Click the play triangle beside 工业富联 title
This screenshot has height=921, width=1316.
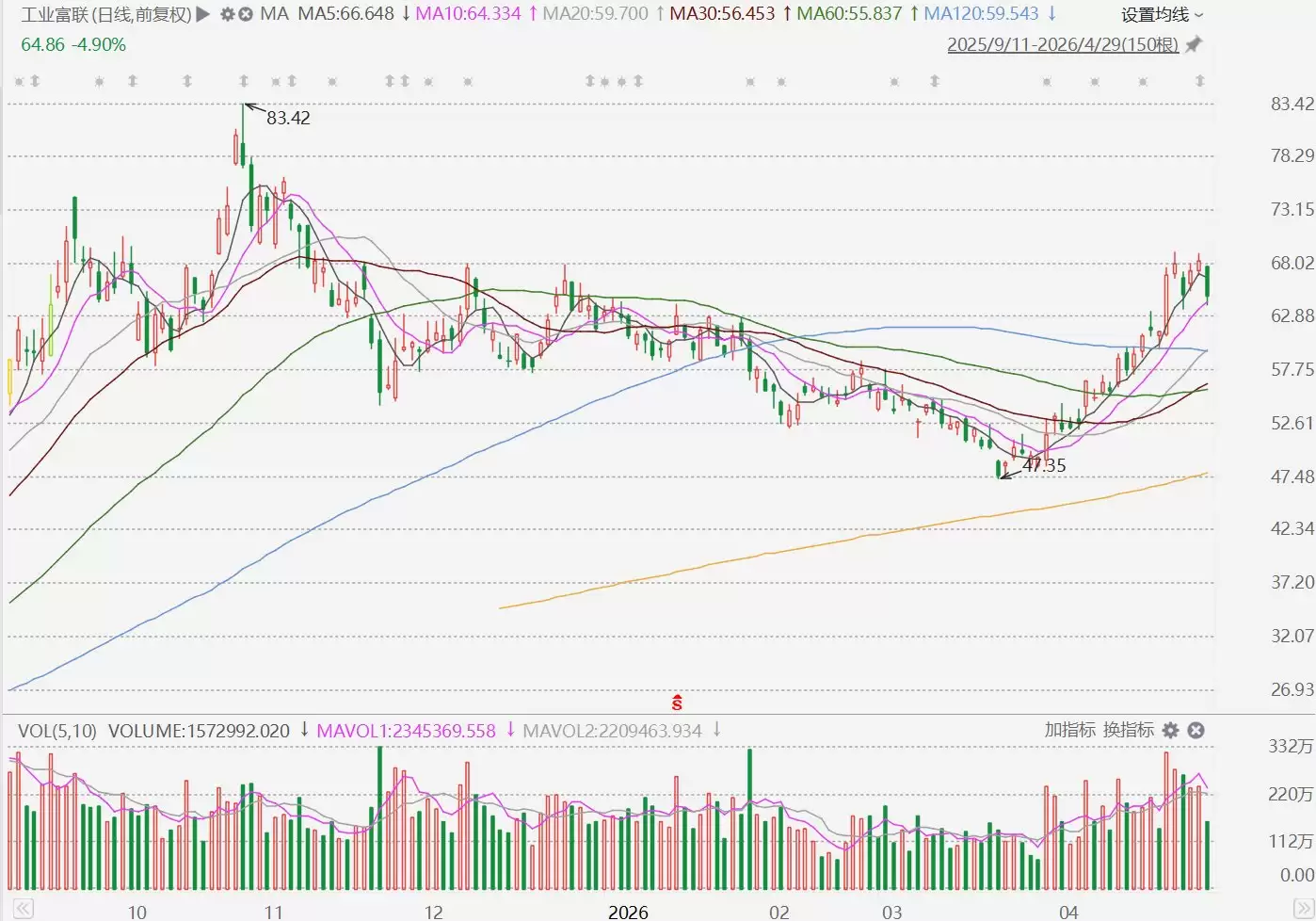tap(203, 14)
